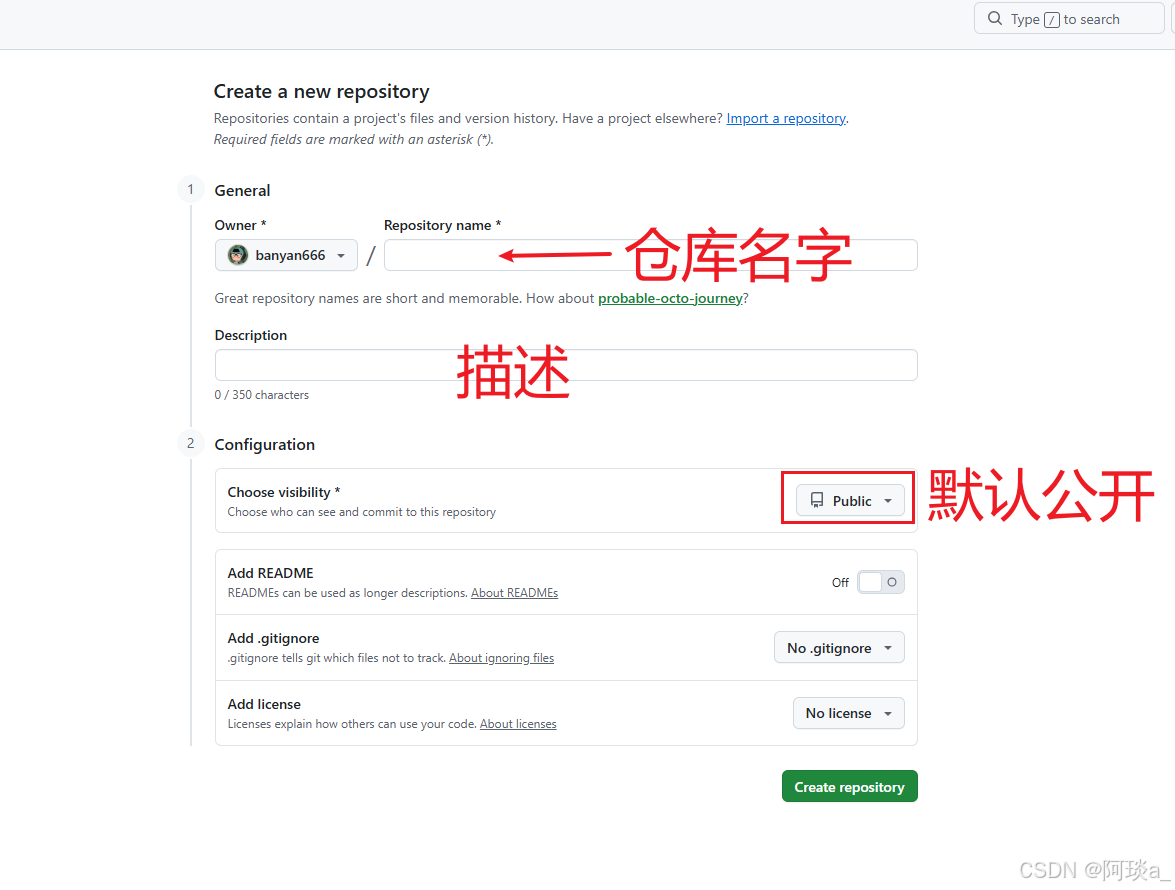Click banyan666 owner avatar icon
This screenshot has height=890, width=1175.
238,255
